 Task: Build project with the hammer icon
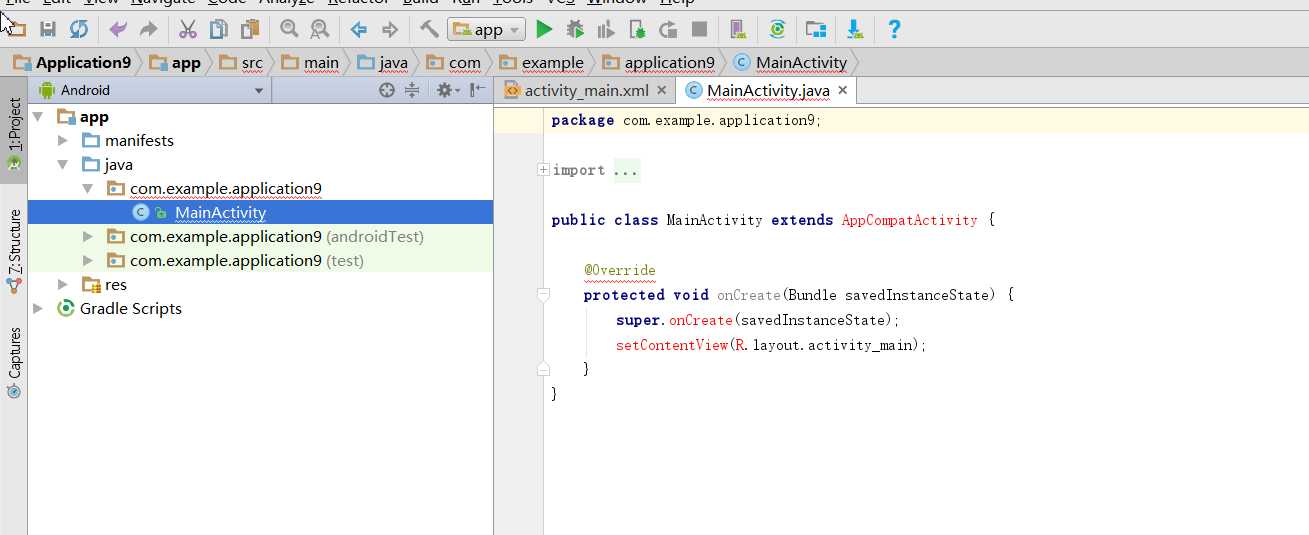429,28
